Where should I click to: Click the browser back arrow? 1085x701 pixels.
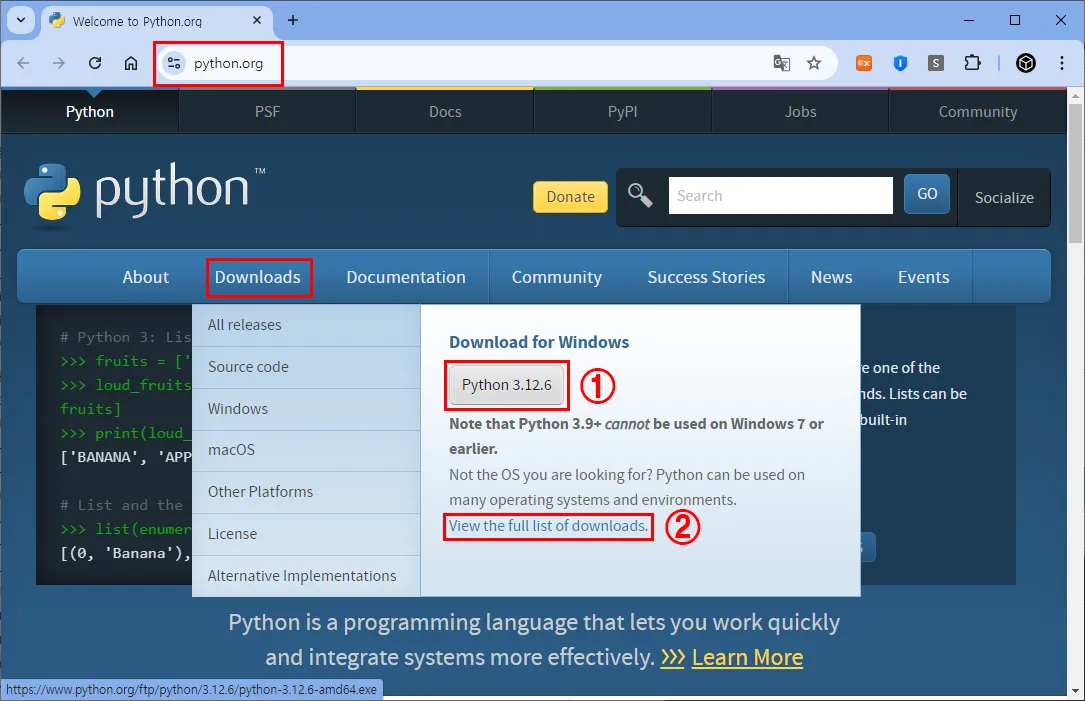coord(23,63)
